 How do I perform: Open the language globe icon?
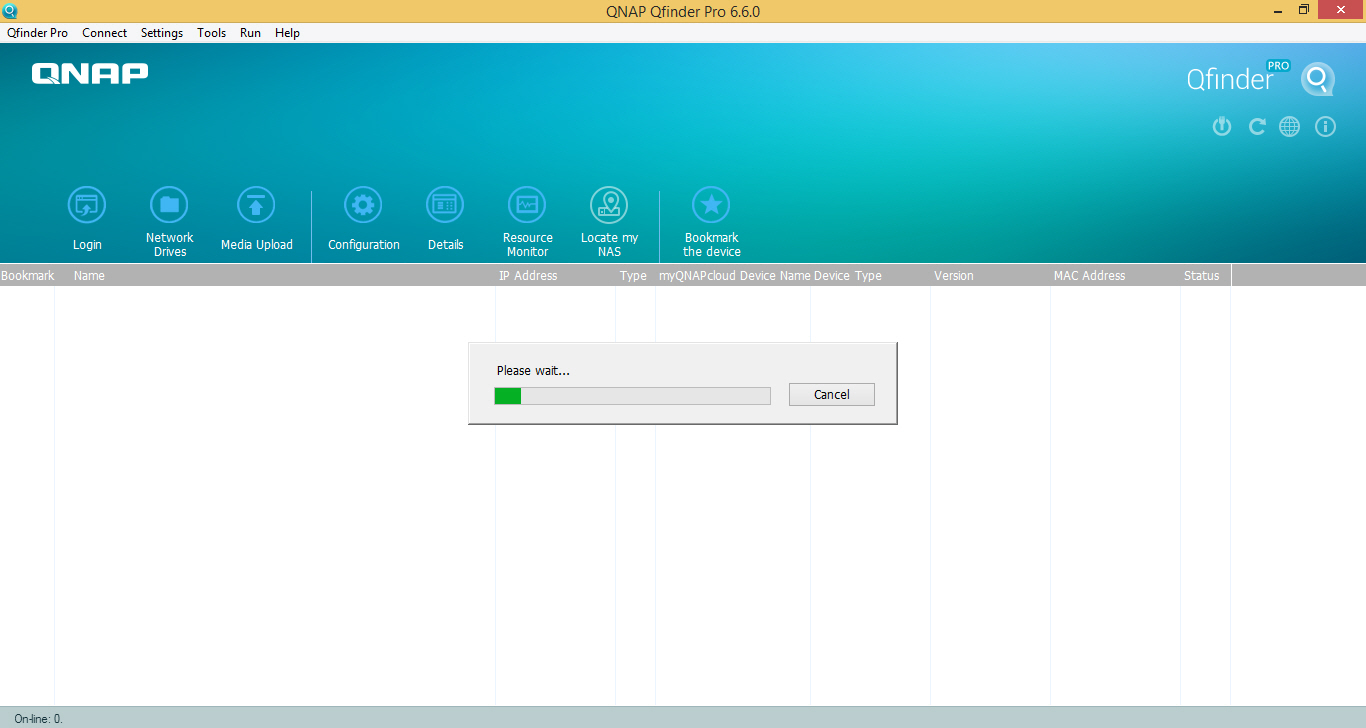click(1289, 126)
